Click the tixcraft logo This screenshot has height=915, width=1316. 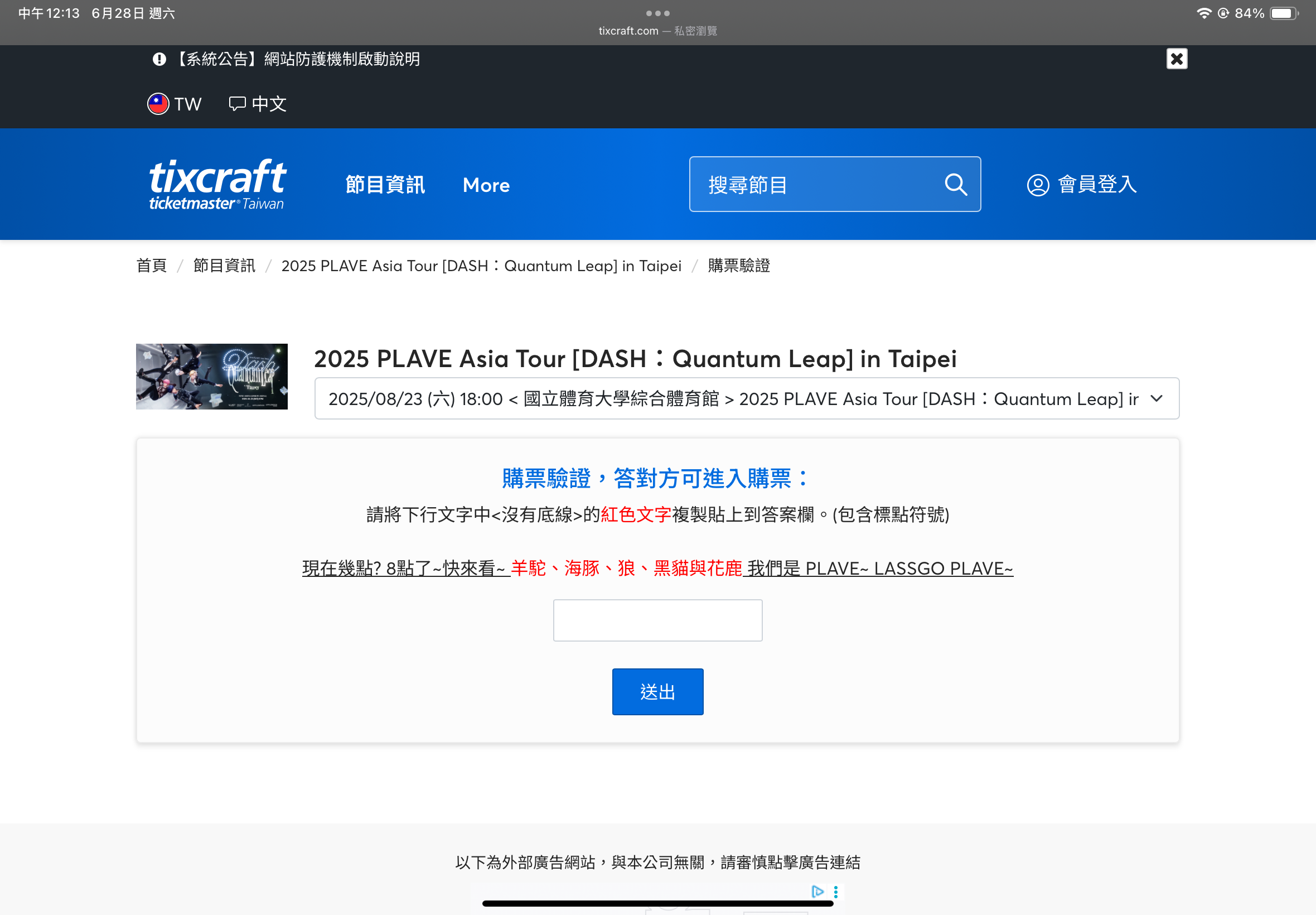click(217, 184)
